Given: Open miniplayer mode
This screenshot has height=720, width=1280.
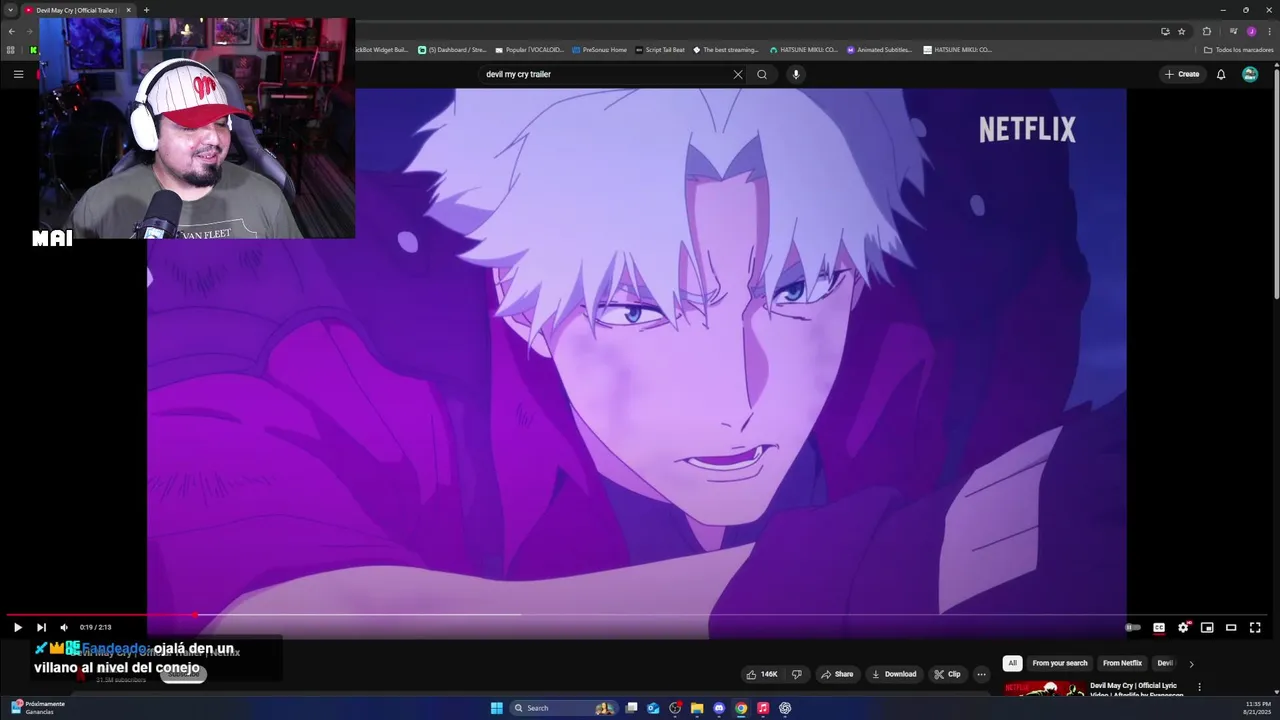Looking at the screenshot, I should pyautogui.click(x=1207, y=628).
